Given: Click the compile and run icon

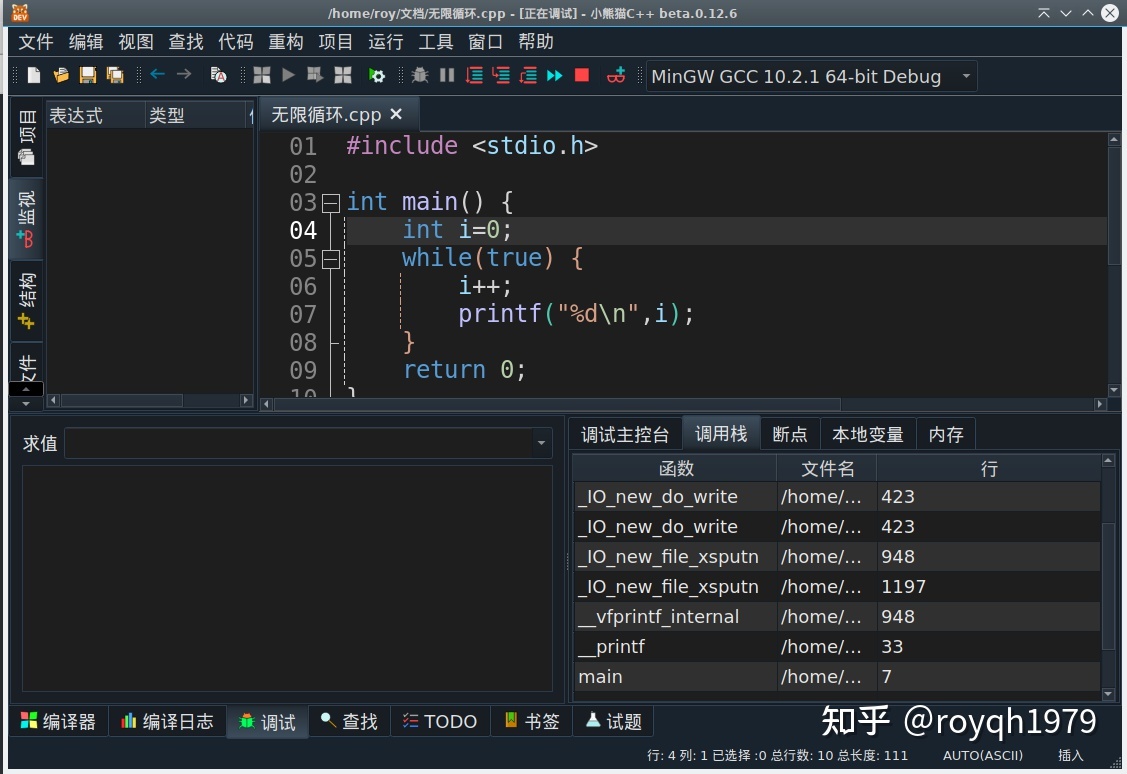Looking at the screenshot, I should (315, 75).
